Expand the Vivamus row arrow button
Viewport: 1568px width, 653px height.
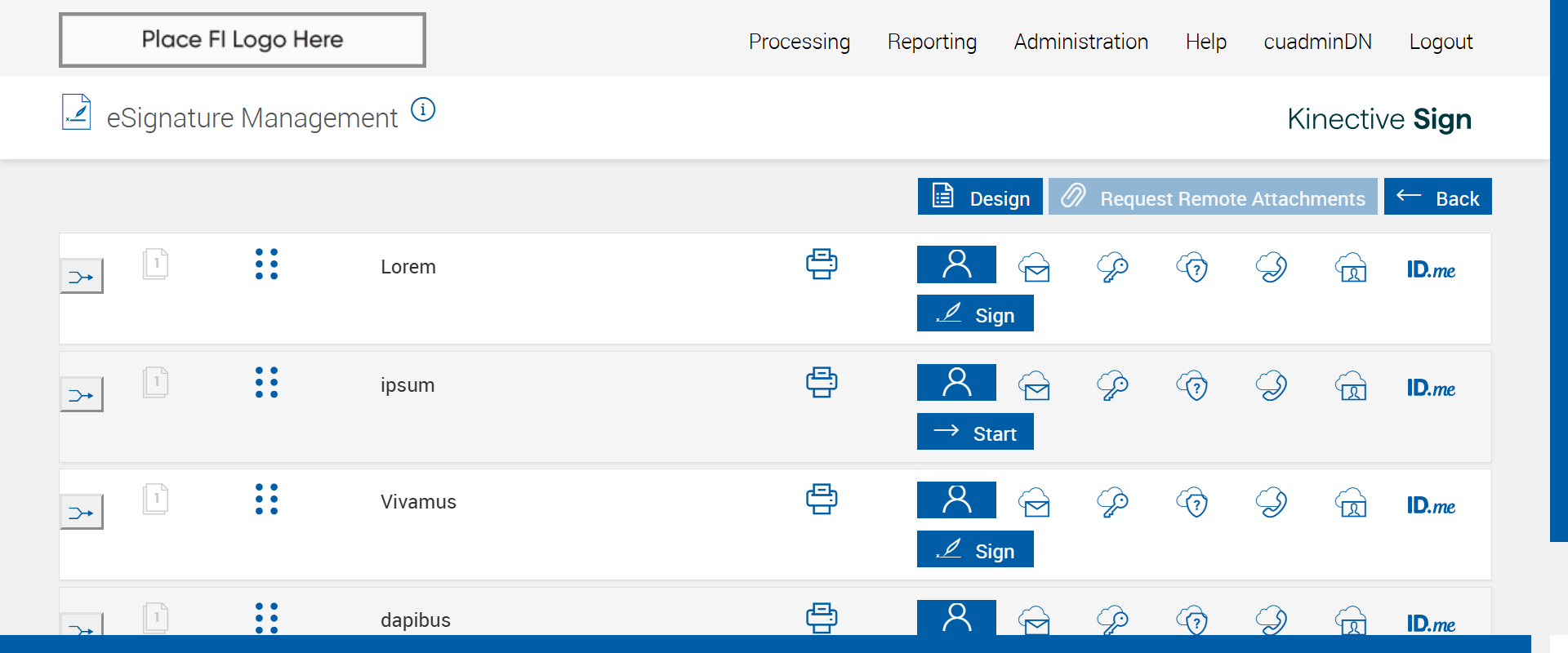82,513
